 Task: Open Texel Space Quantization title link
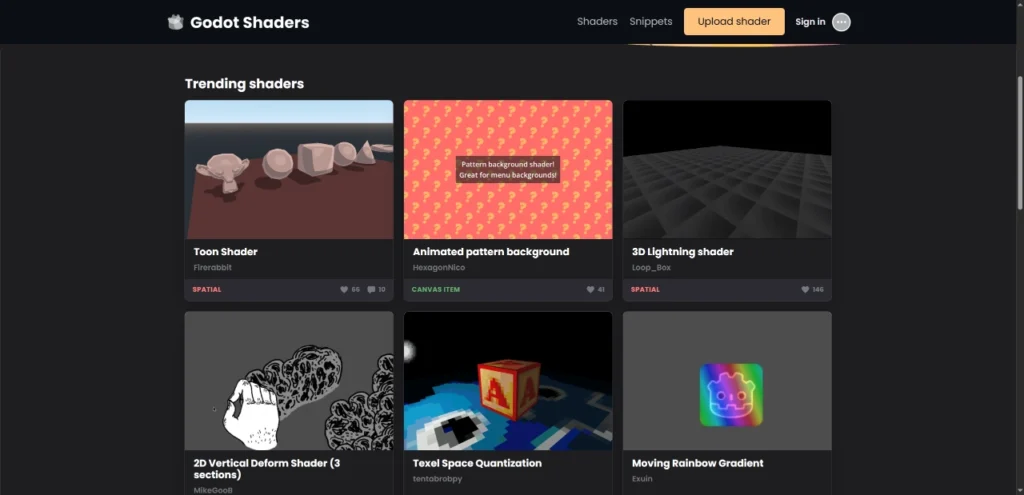[477, 463]
